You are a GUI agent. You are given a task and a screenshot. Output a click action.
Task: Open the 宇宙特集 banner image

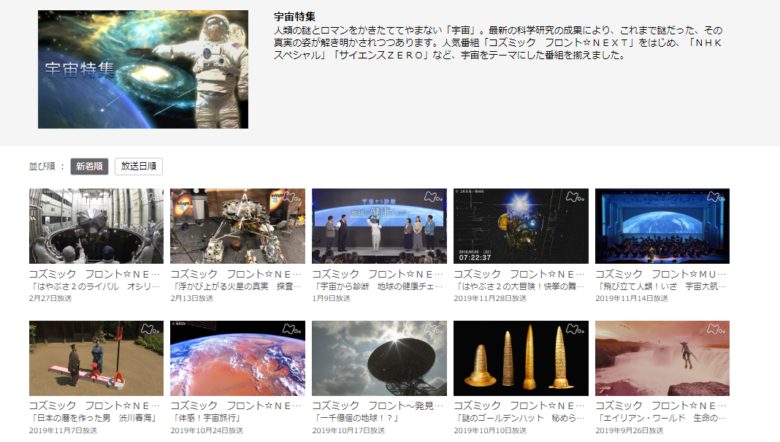(x=143, y=69)
